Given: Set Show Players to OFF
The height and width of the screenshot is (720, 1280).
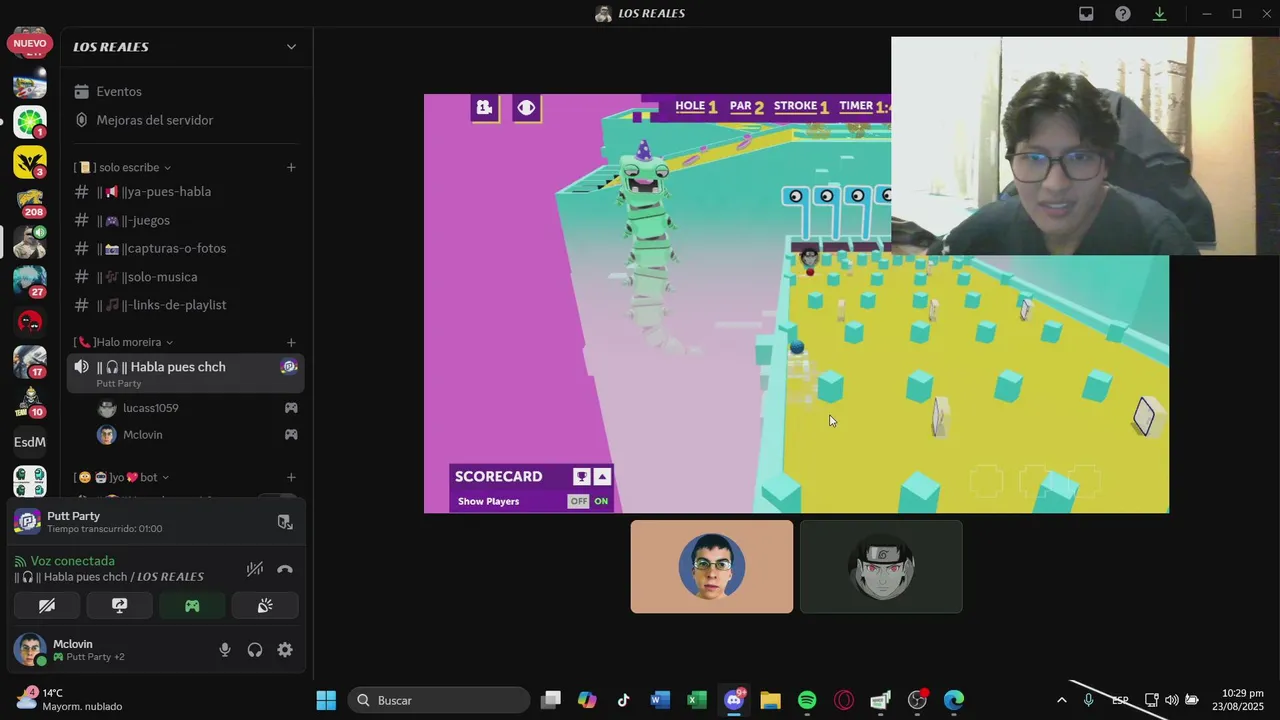Looking at the screenshot, I should 579,501.
